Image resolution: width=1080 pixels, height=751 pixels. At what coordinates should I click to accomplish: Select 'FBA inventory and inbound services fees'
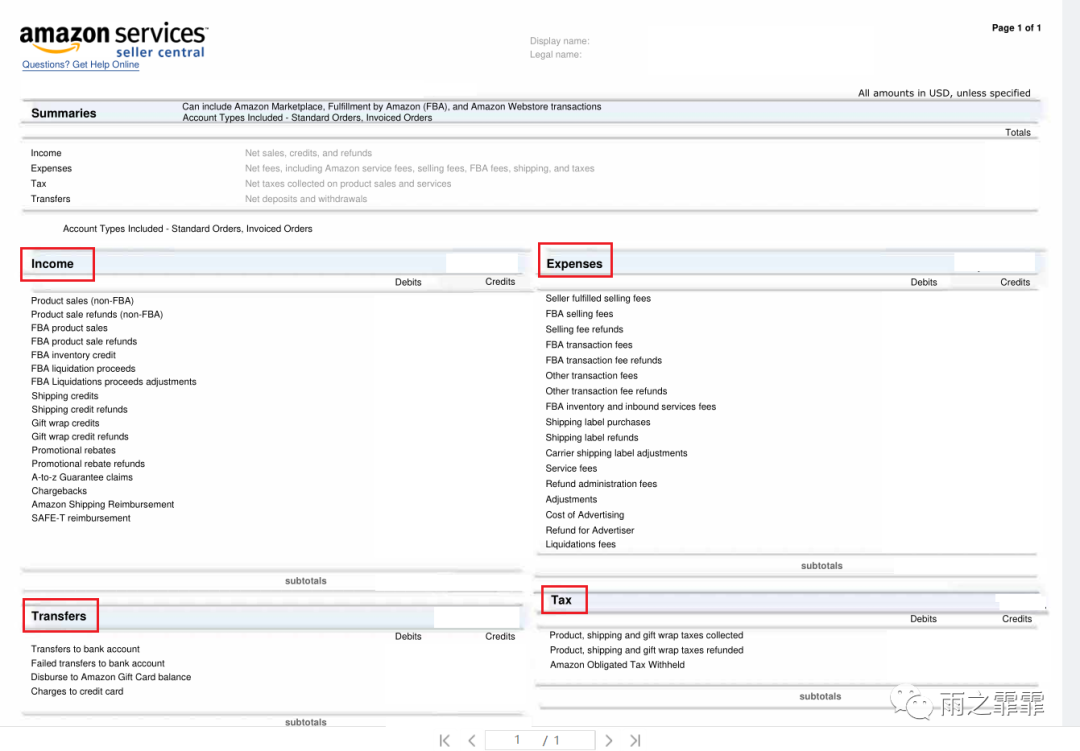click(631, 407)
